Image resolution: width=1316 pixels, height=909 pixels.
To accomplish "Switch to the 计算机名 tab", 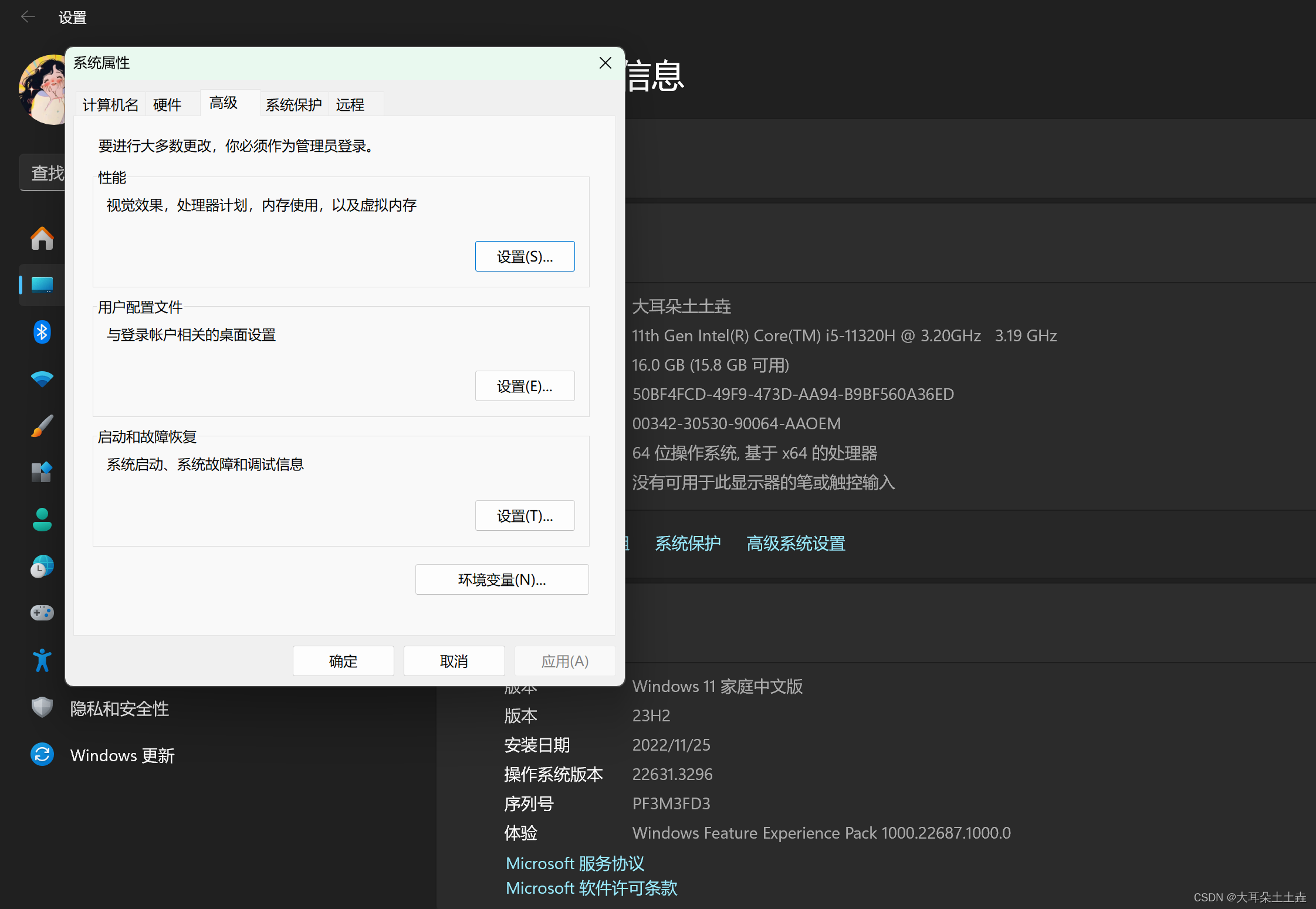I will (x=110, y=104).
